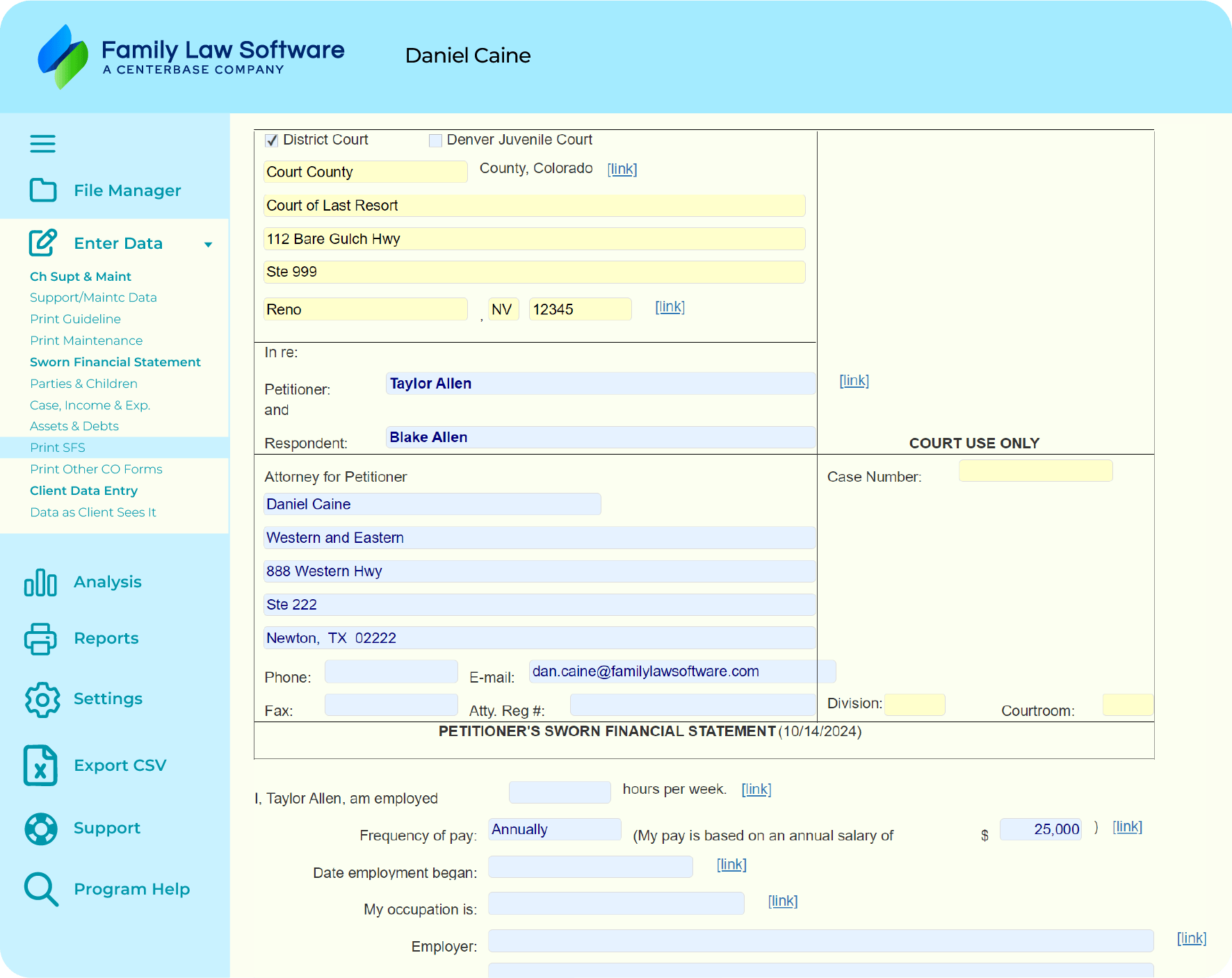
Task: Click the Enter Data pencil icon
Action: pos(43,243)
